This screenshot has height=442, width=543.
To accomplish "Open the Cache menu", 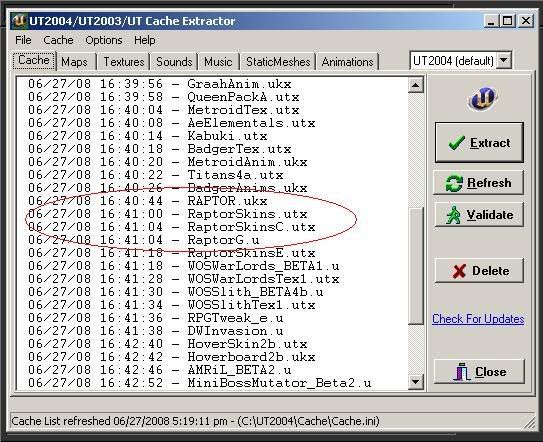I will click(x=58, y=40).
